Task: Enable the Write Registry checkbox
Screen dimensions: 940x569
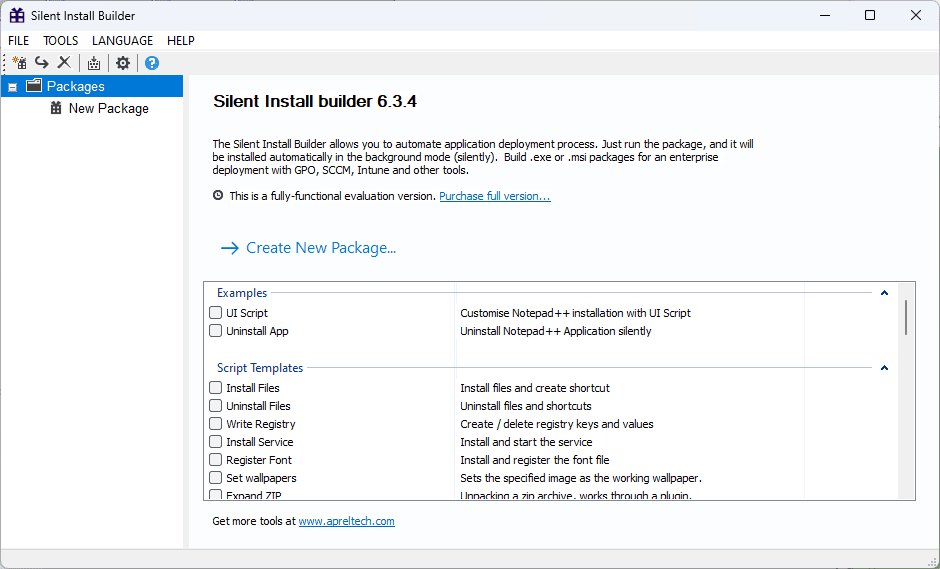Action: [216, 424]
